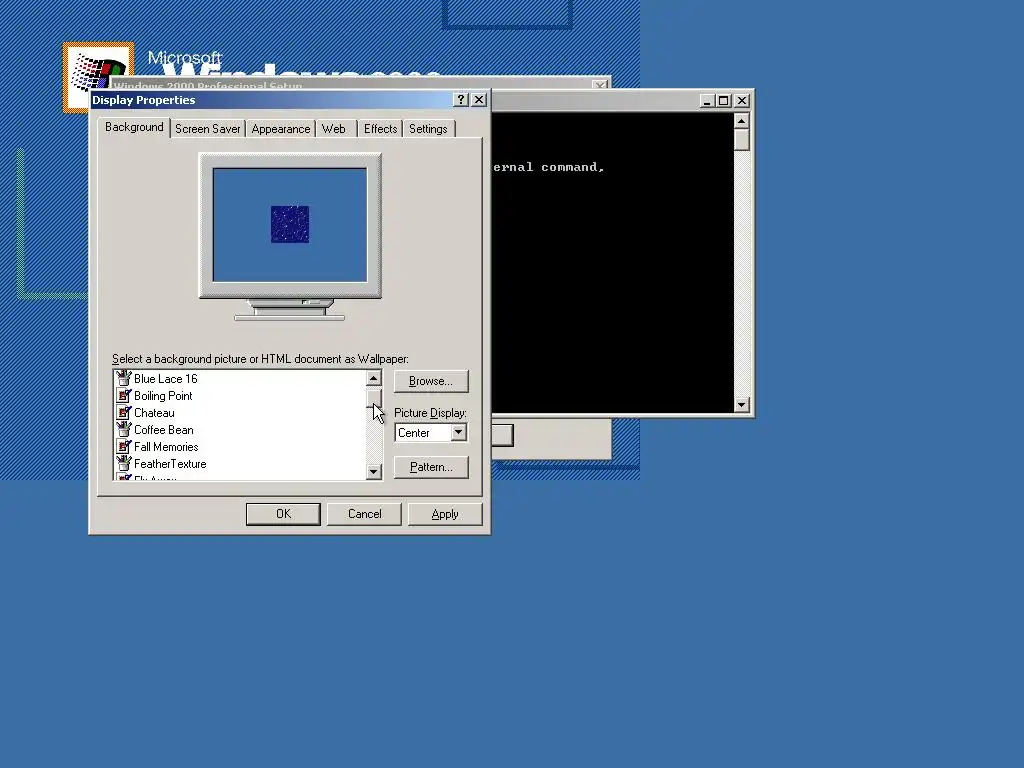This screenshot has width=1024, height=768.
Task: Click the command prompt title bar
Action: (x=594, y=101)
